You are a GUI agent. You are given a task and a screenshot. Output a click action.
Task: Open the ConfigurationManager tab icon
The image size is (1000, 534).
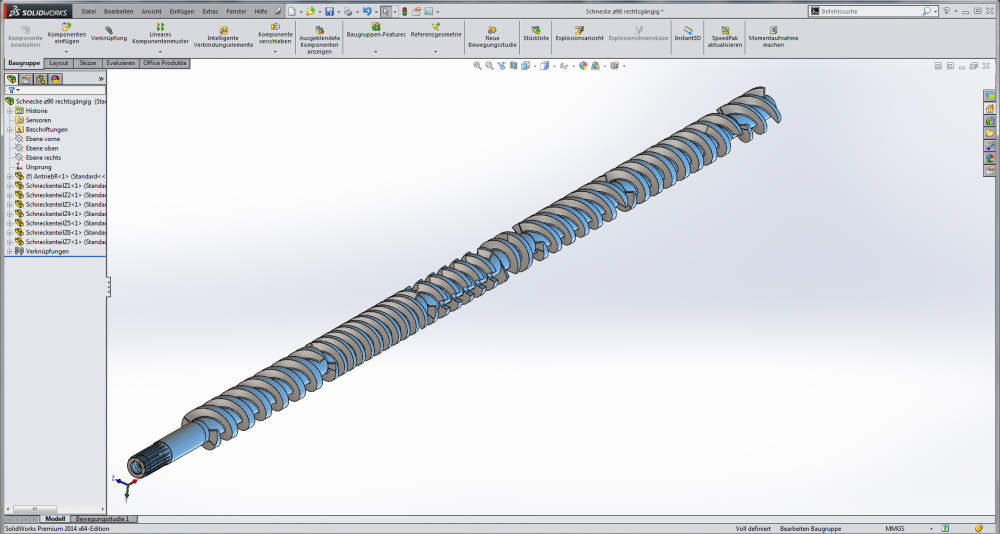(x=40, y=79)
